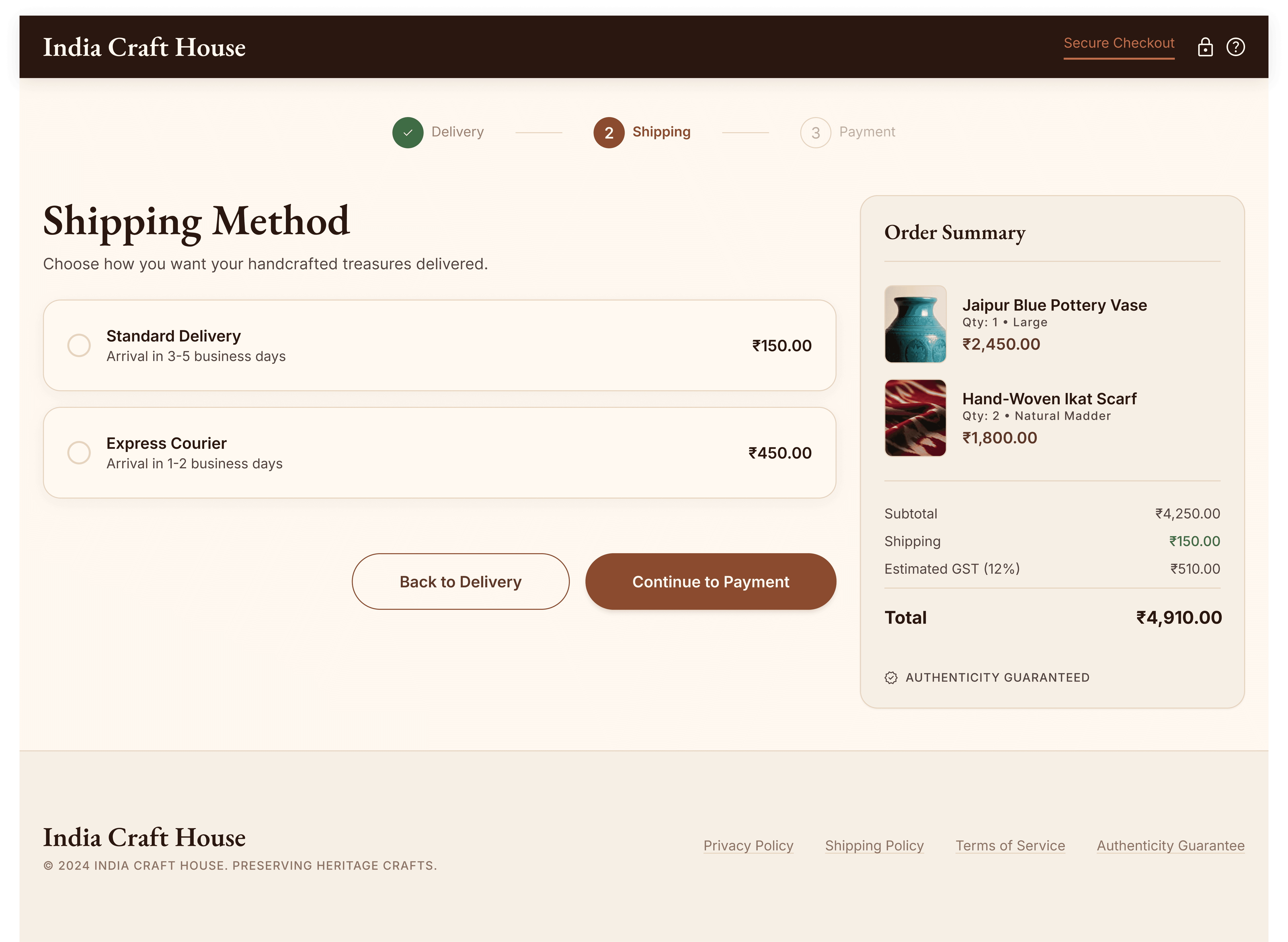Click the Standard Delivery ₹150.00 price
Viewport: 1288px width, 942px height.
782,346
